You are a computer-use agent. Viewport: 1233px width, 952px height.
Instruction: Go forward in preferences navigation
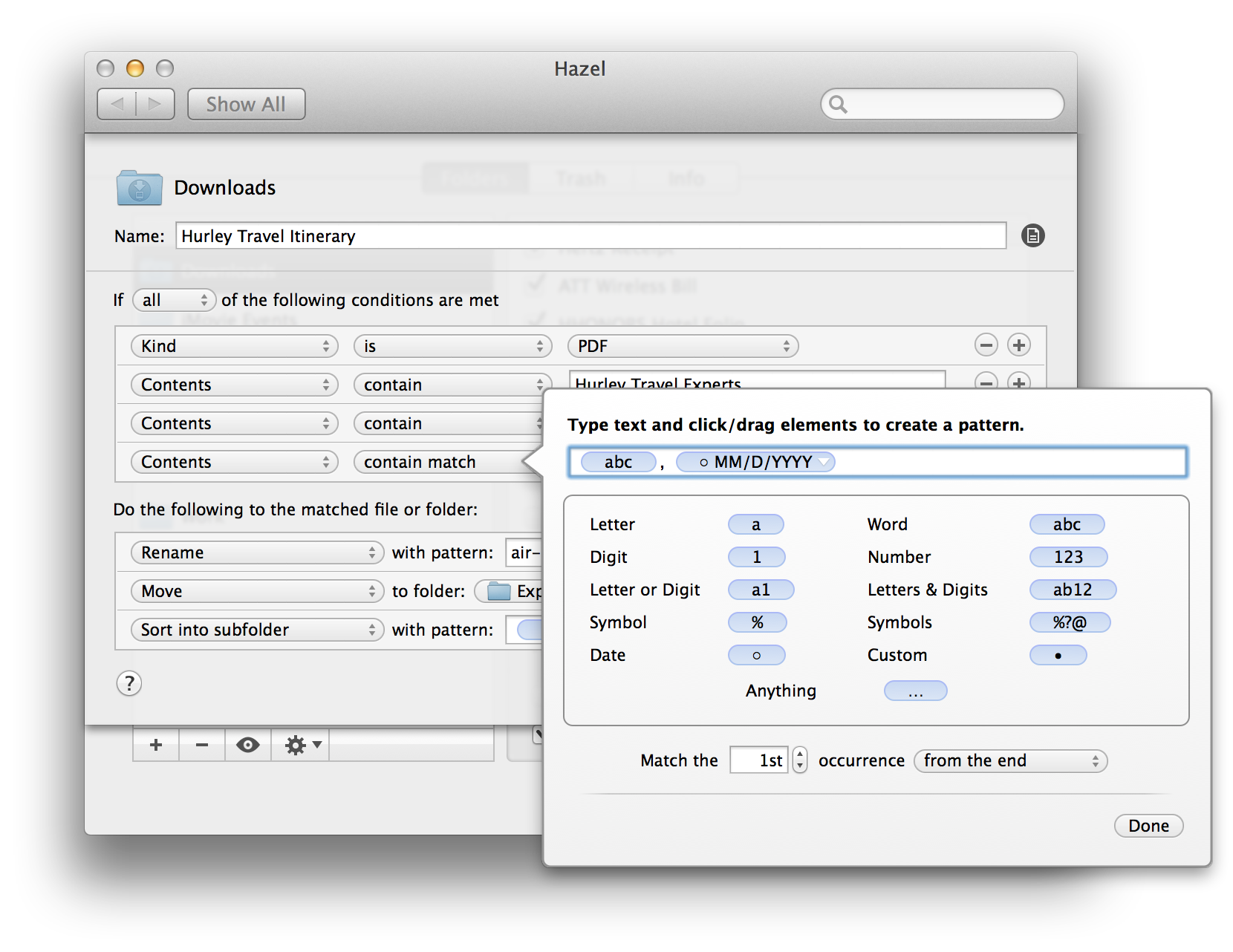[155, 104]
